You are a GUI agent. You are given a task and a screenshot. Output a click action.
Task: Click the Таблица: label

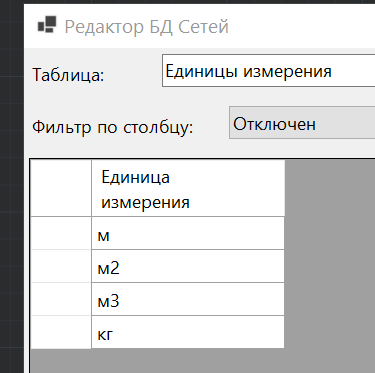point(68,74)
